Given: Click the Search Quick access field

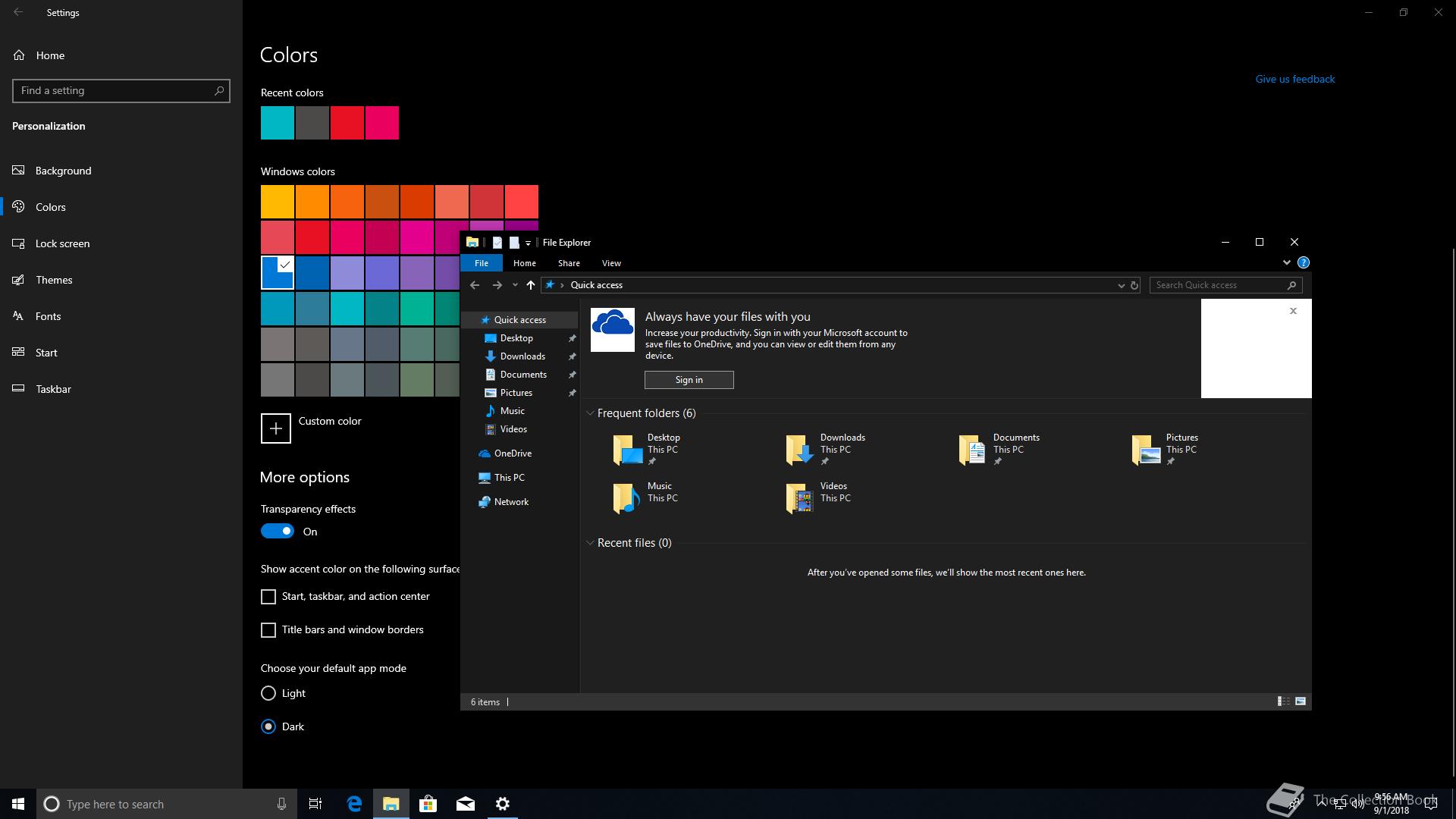Looking at the screenshot, I should tap(1226, 285).
